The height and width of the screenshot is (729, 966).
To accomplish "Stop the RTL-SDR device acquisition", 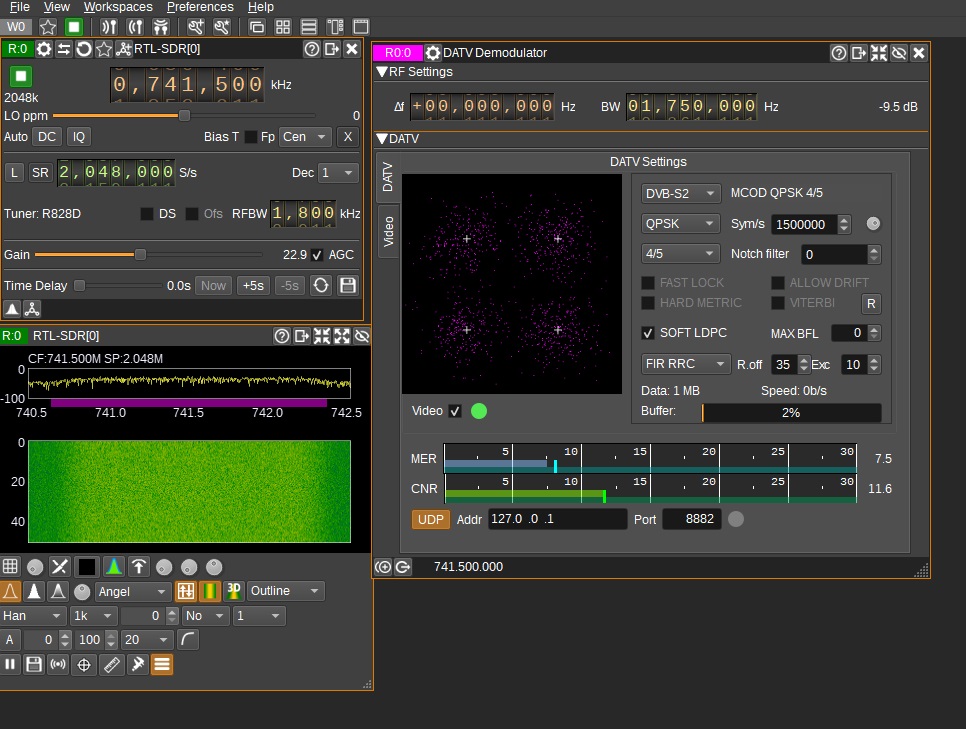I will pyautogui.click(x=21, y=76).
